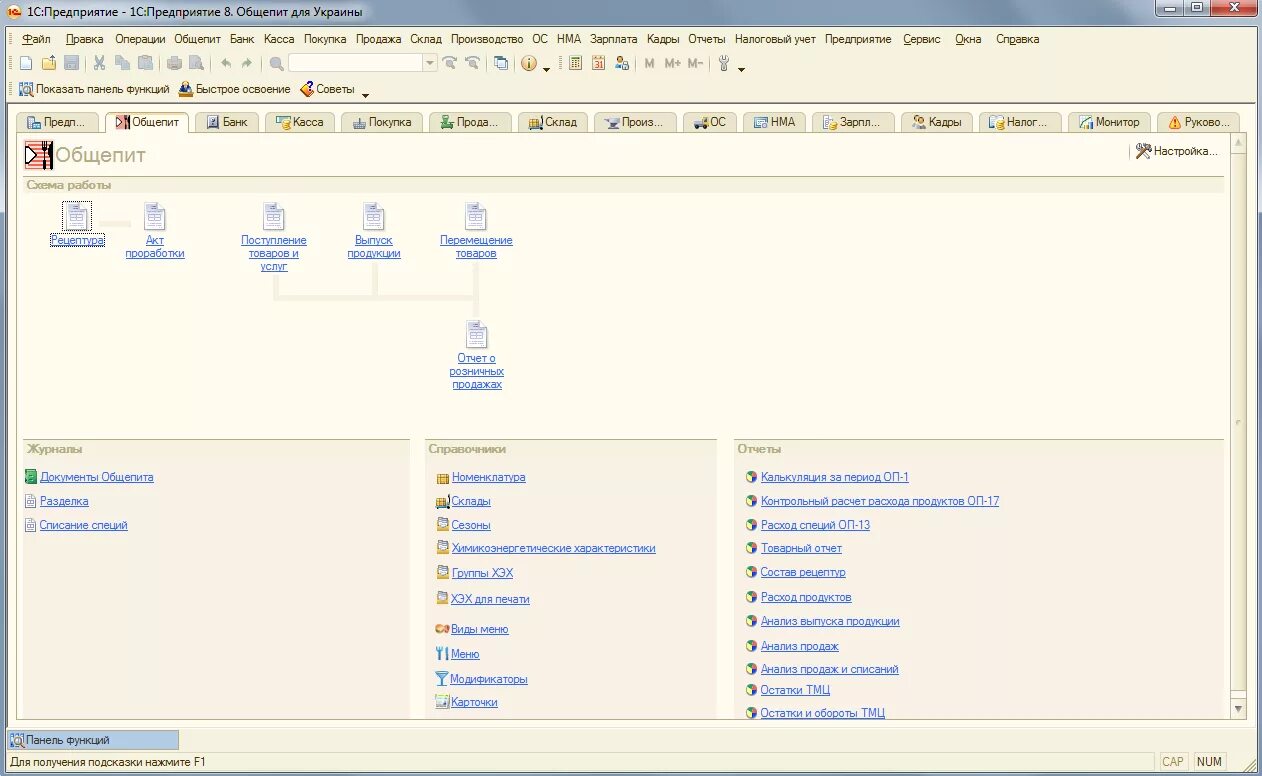Click the Рецептура document icon

pyautogui.click(x=77, y=216)
